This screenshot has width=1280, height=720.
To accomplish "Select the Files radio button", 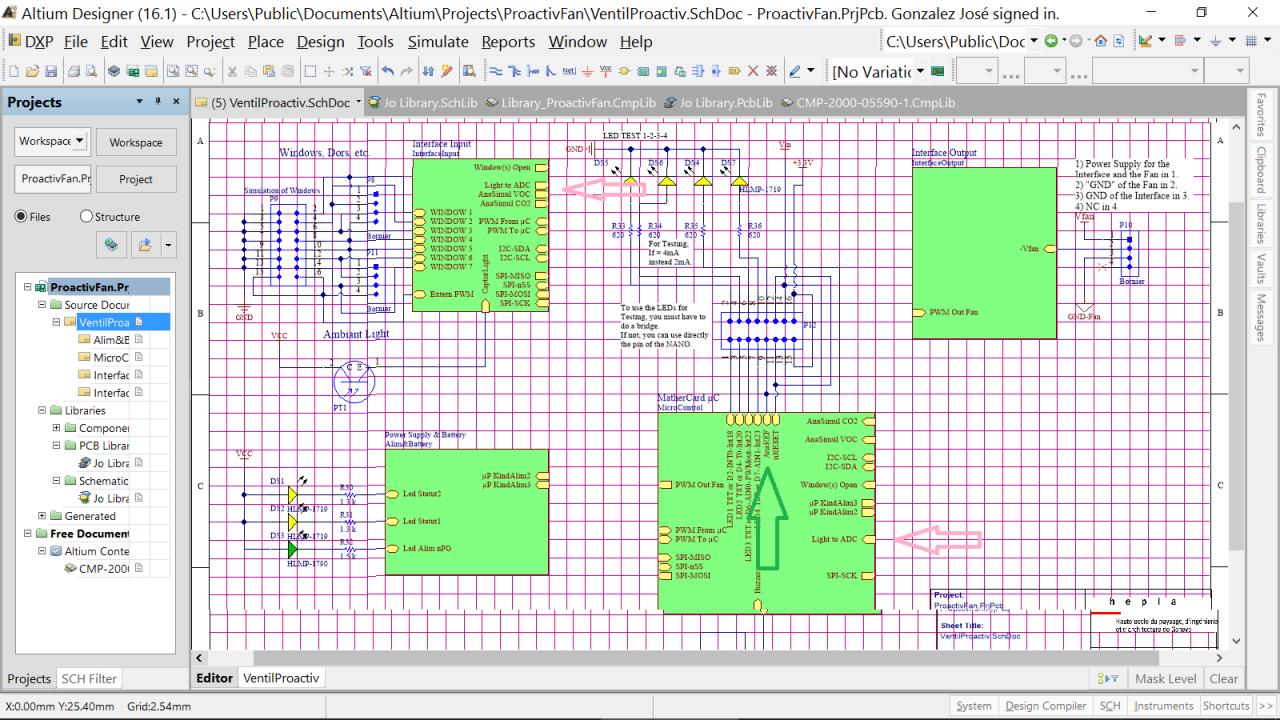I will (x=21, y=217).
